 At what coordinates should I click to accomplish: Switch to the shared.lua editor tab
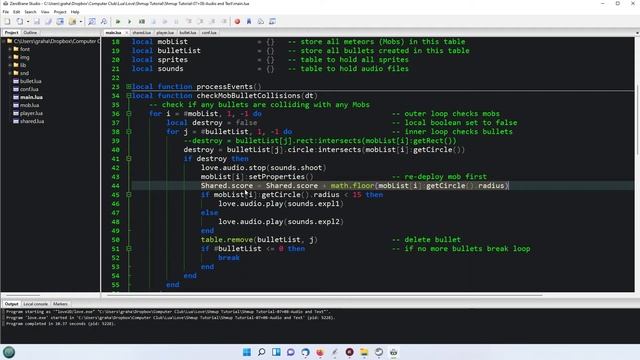[142, 33]
